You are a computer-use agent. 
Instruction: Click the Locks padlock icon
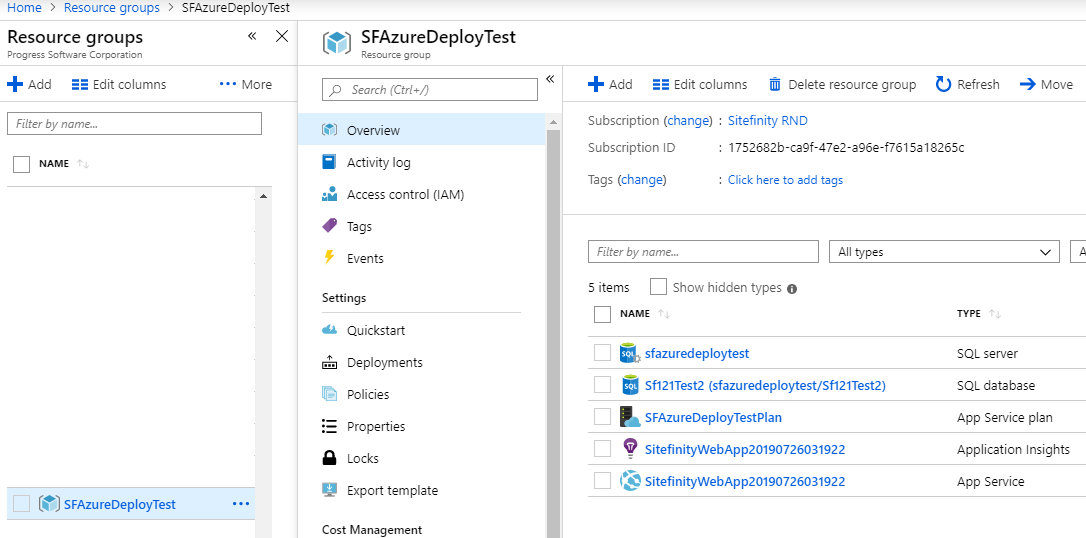tap(329, 458)
